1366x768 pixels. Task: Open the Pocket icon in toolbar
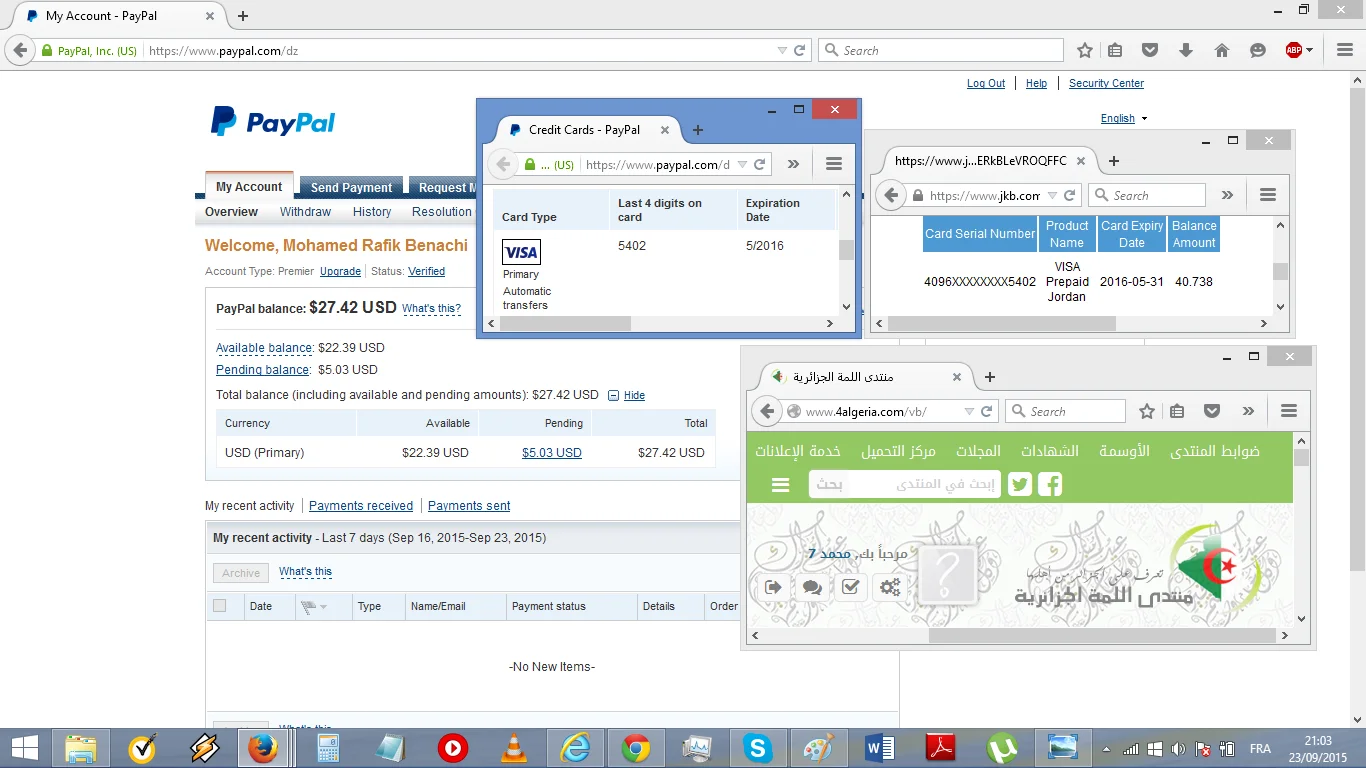pyautogui.click(x=1150, y=50)
